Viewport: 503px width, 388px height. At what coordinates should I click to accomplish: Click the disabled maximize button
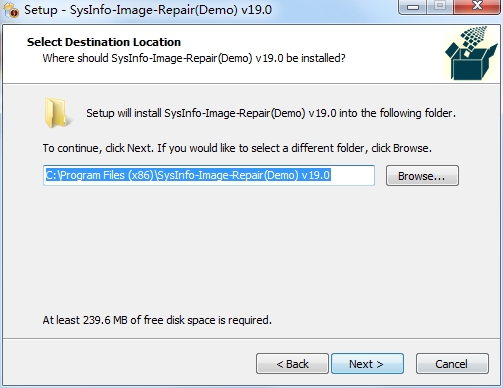coord(440,6)
